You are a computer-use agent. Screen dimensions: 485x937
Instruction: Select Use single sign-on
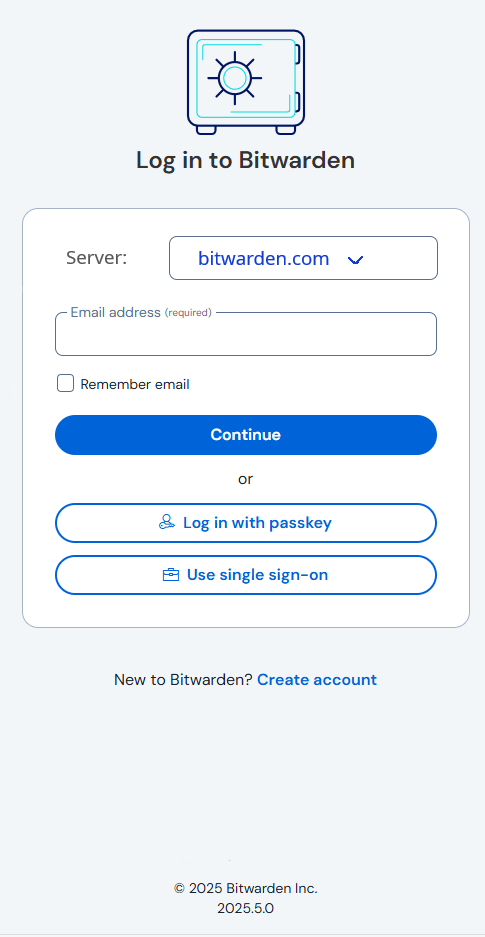pyautogui.click(x=245, y=575)
